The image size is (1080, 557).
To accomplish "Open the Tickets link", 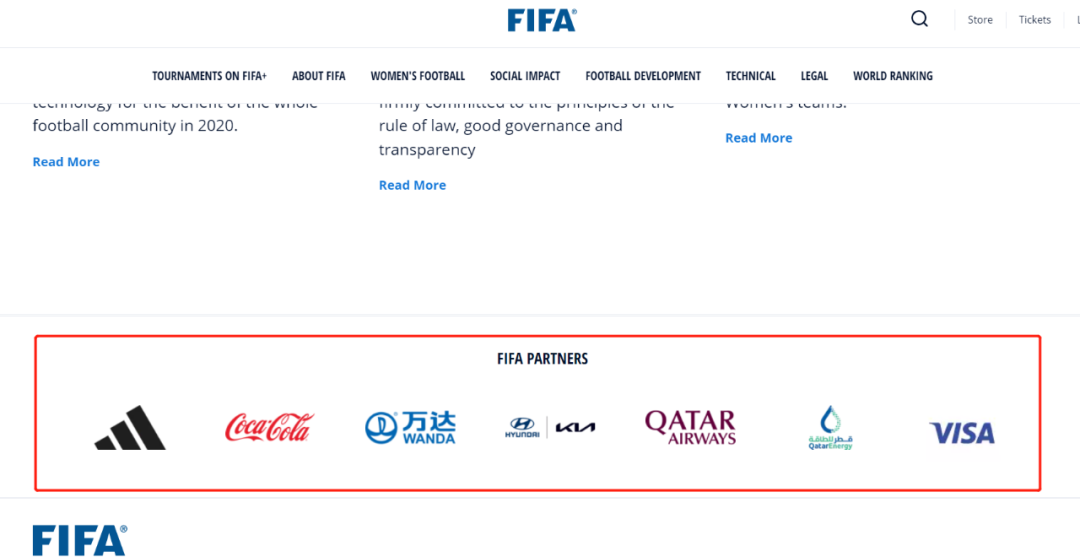I will (x=1035, y=20).
